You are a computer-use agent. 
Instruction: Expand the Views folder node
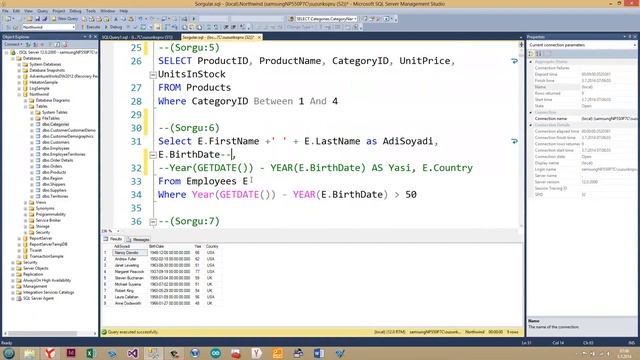[25, 202]
